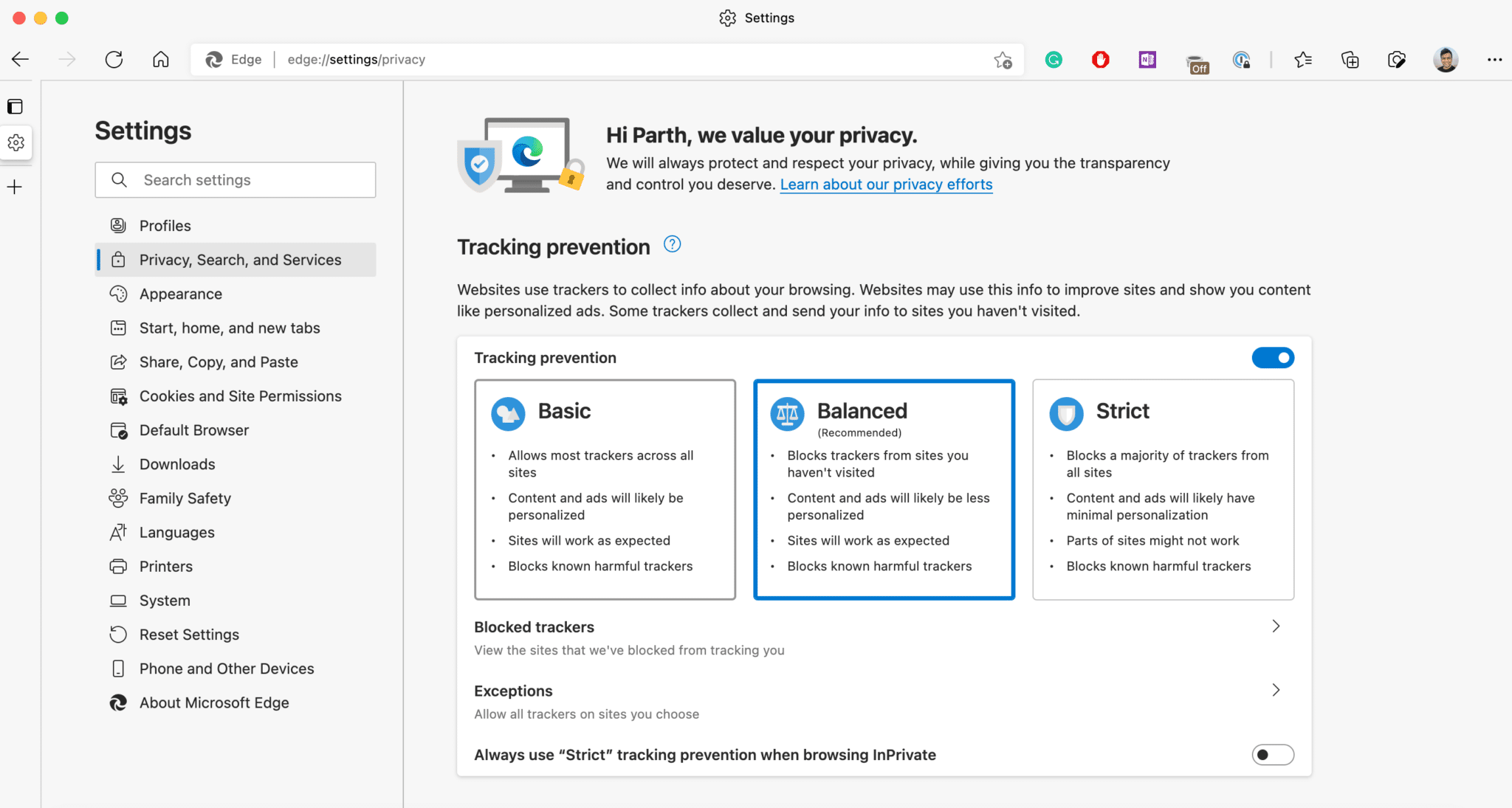This screenshot has height=808, width=1512.
Task: Open Favorites list icon in toolbar
Action: [x=1303, y=60]
